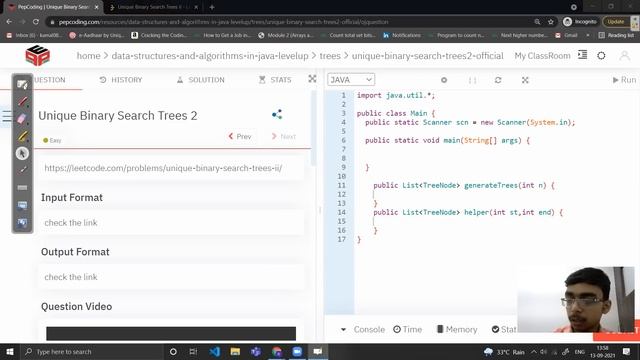Go to the Prev problem

[240, 136]
